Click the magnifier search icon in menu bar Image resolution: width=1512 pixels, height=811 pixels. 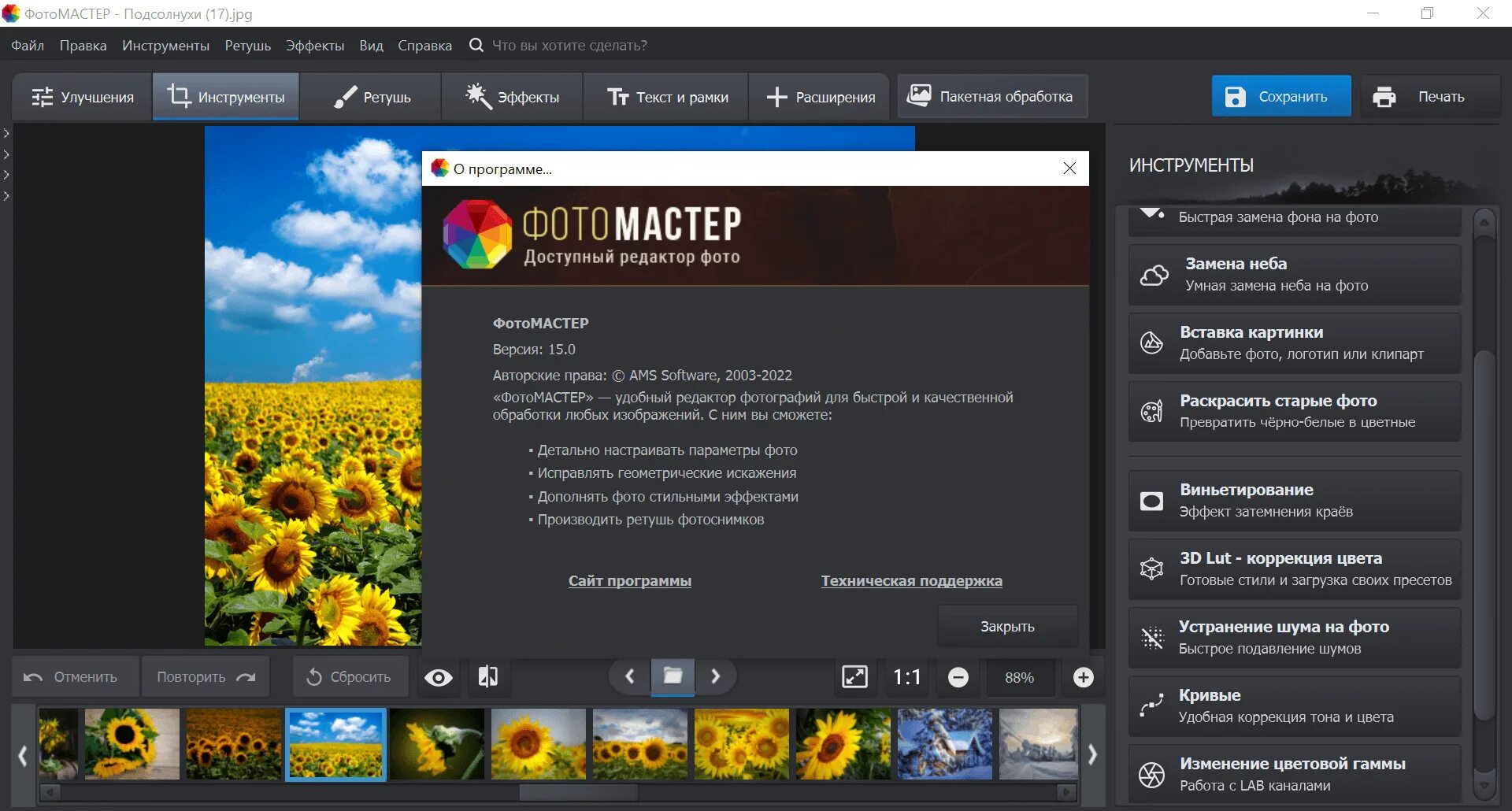476,45
